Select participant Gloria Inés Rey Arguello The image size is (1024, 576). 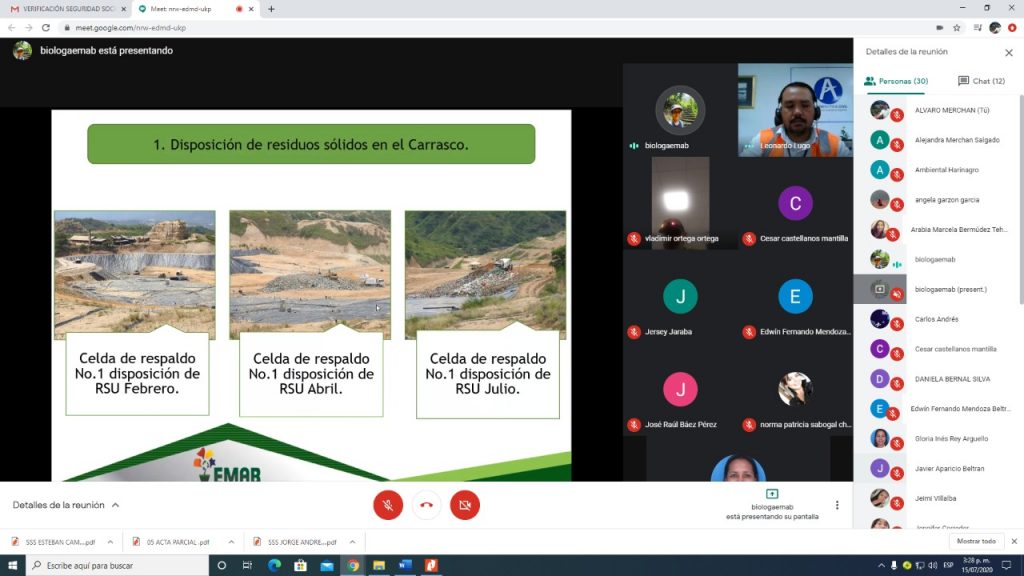(939, 439)
